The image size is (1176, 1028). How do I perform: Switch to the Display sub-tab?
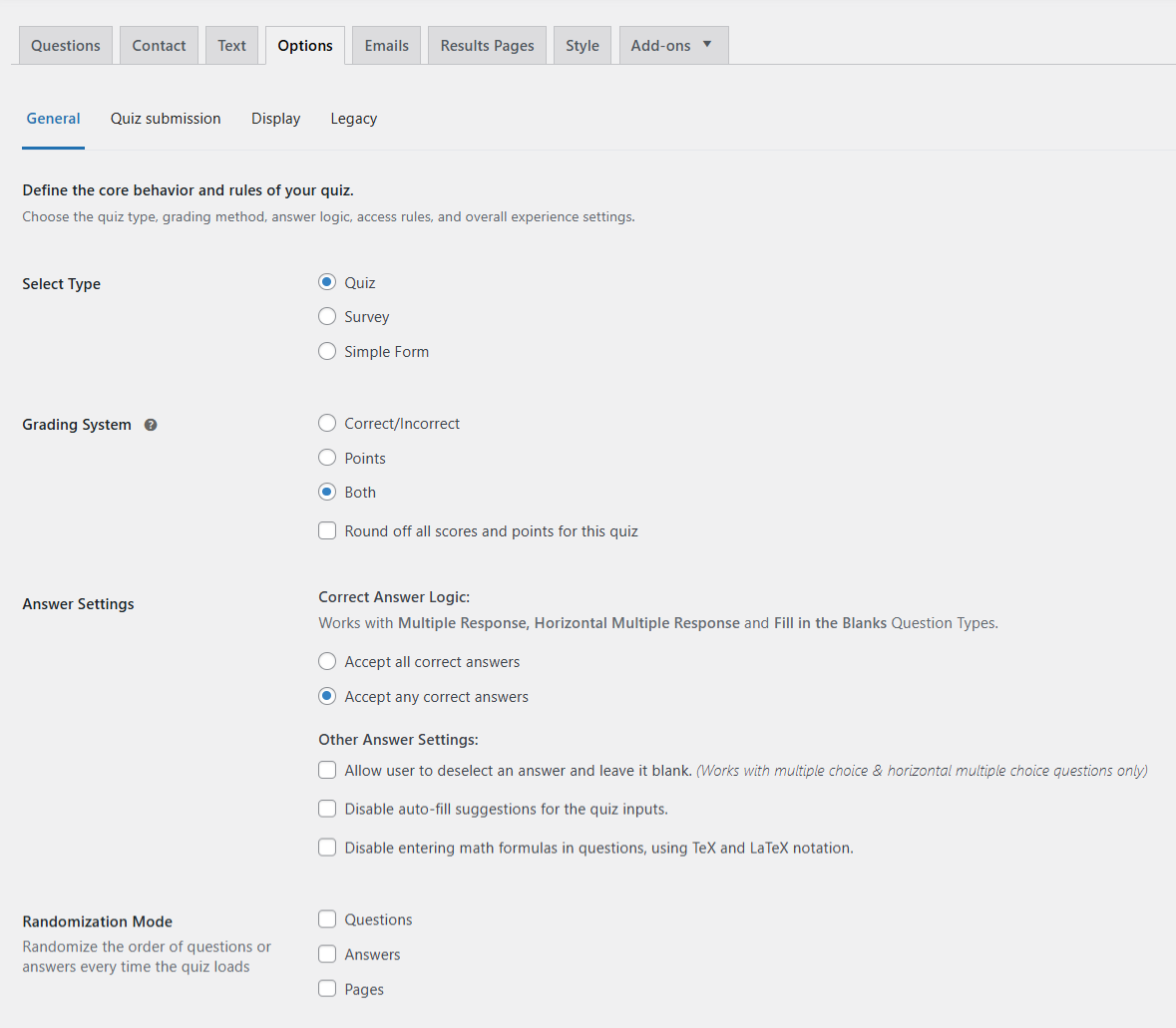pos(275,118)
